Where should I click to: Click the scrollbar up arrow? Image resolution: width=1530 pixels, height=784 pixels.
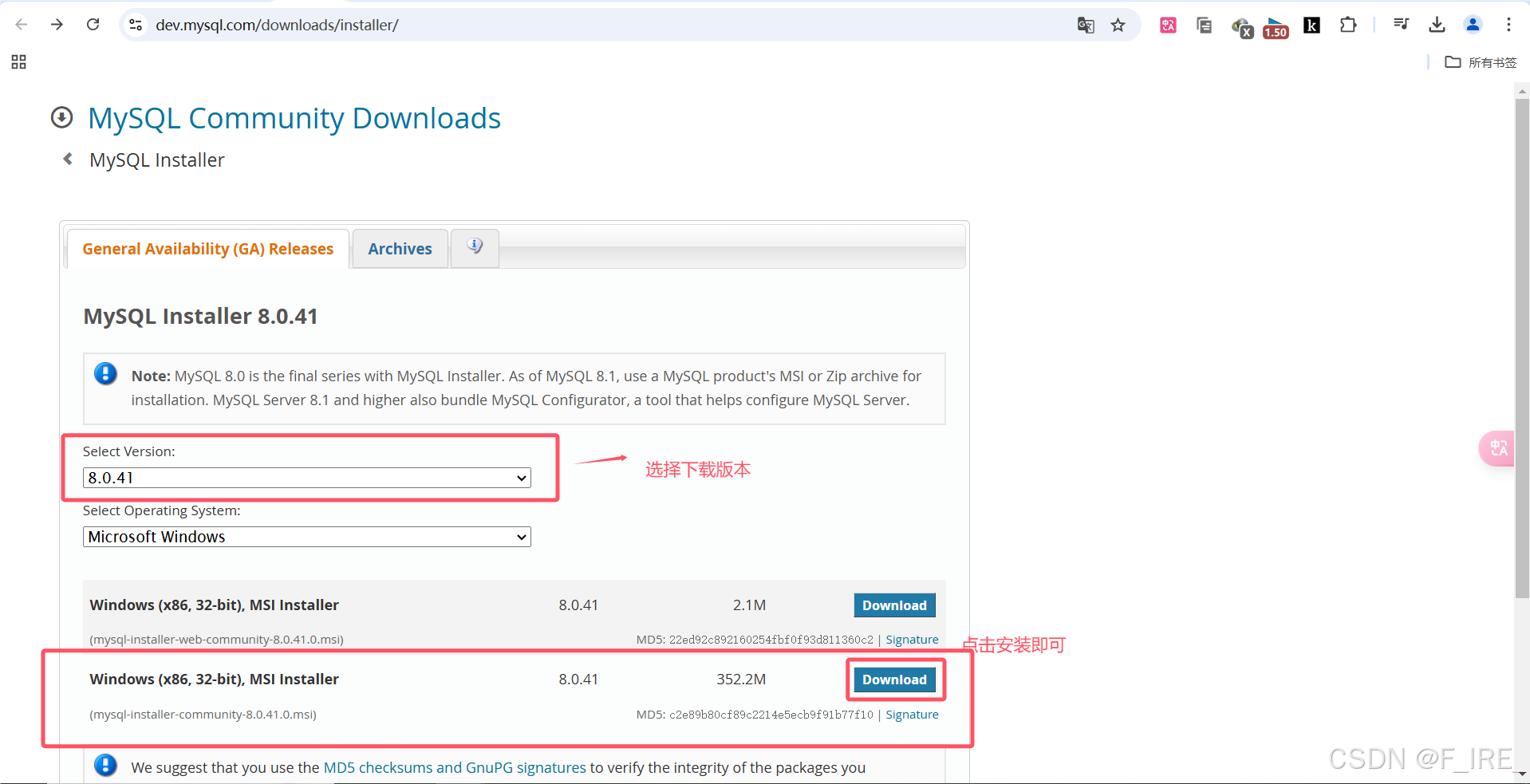tap(1522, 91)
